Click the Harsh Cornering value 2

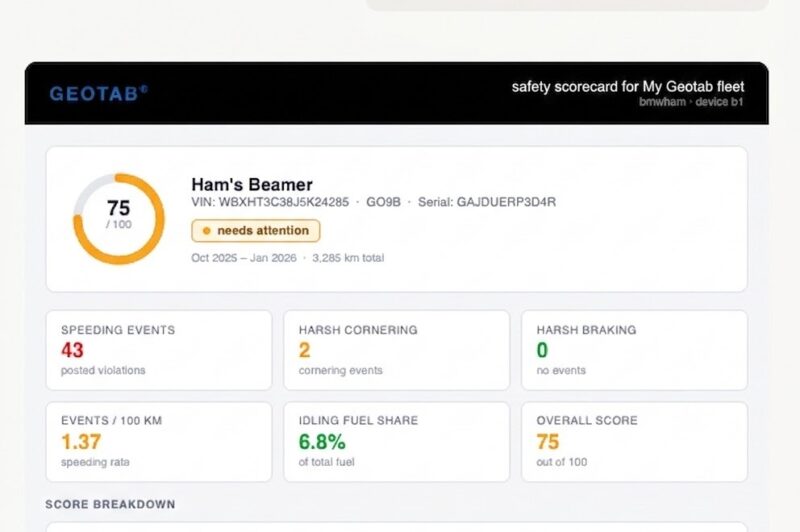pyautogui.click(x=305, y=350)
